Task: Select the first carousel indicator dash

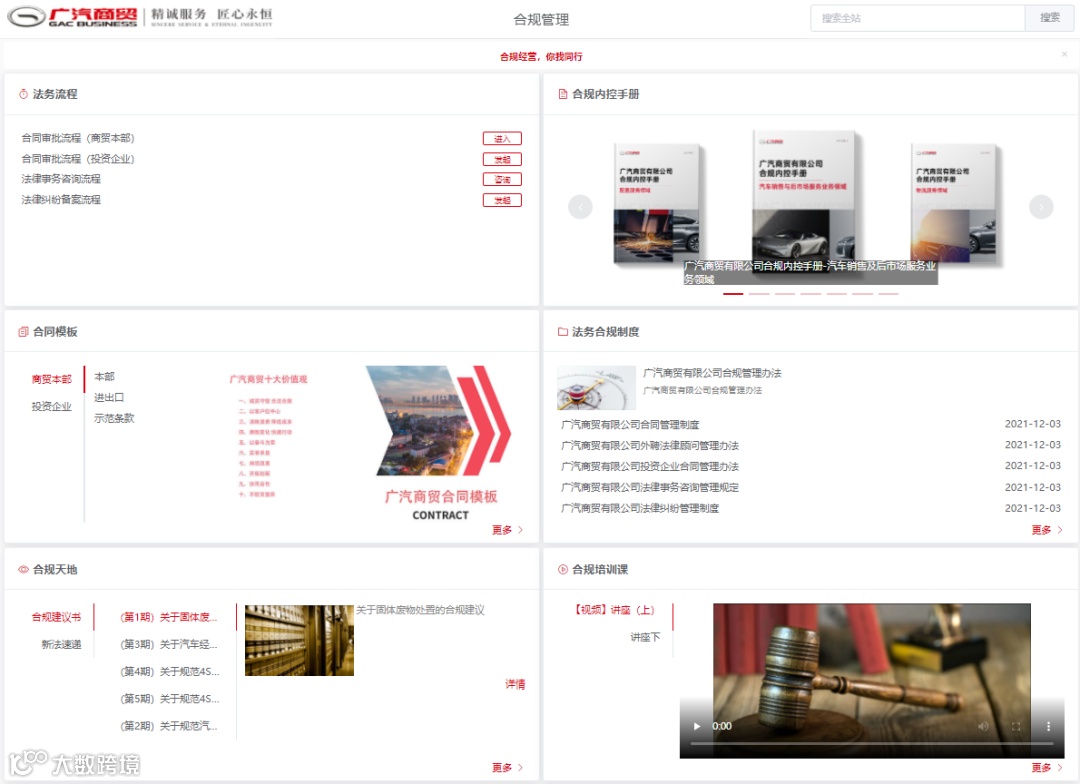Action: click(733, 294)
